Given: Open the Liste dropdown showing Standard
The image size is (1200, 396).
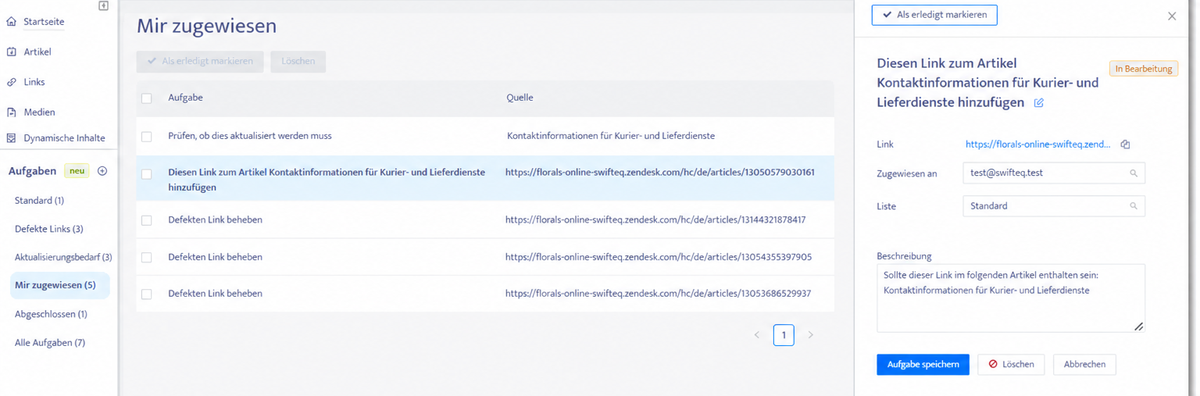Looking at the screenshot, I should (x=1055, y=206).
